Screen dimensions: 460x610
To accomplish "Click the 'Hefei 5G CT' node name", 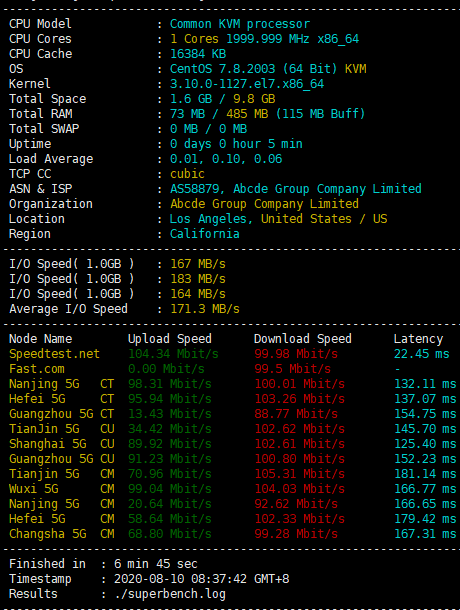I will pos(61,399).
